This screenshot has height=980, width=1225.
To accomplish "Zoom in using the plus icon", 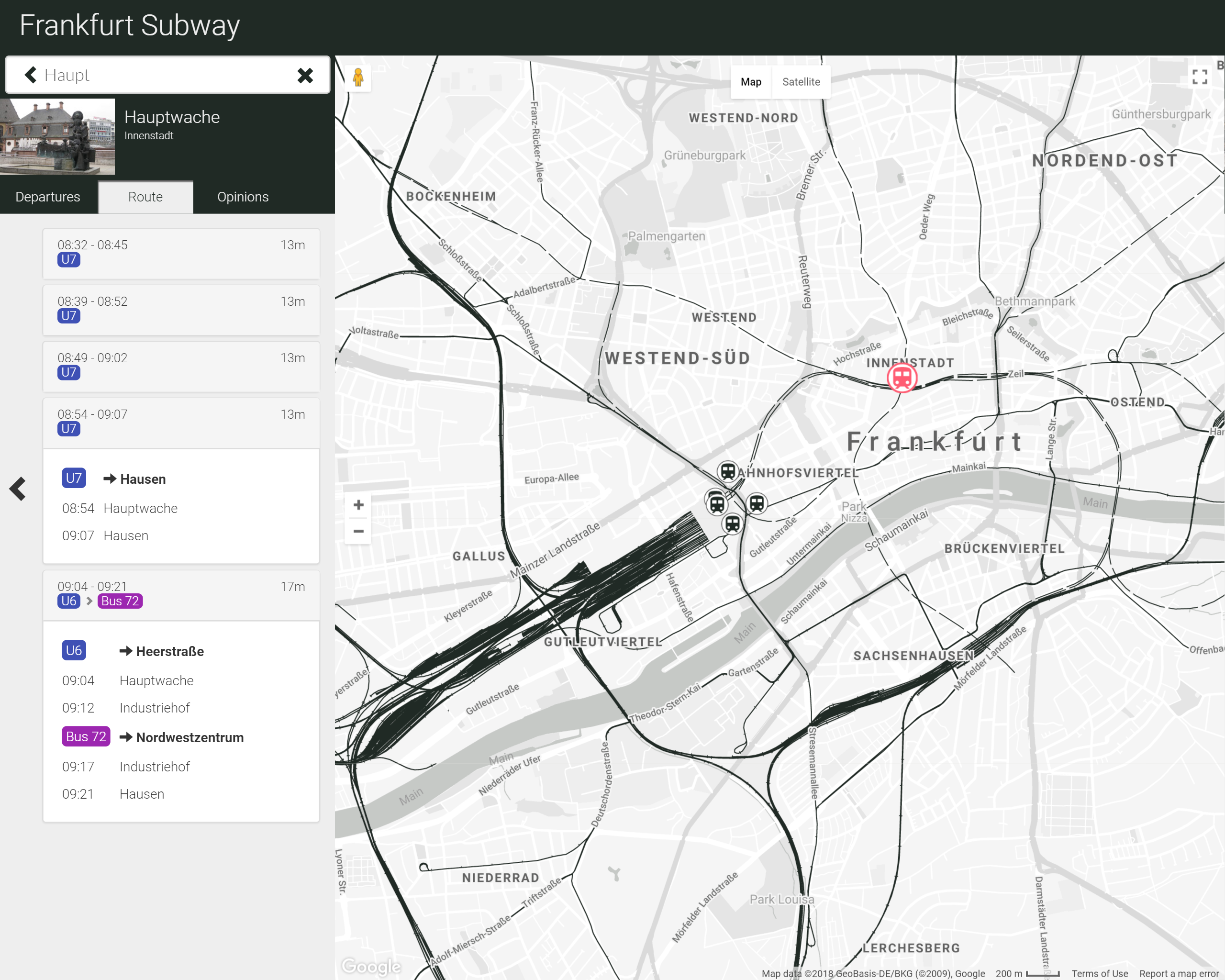I will [358, 504].
